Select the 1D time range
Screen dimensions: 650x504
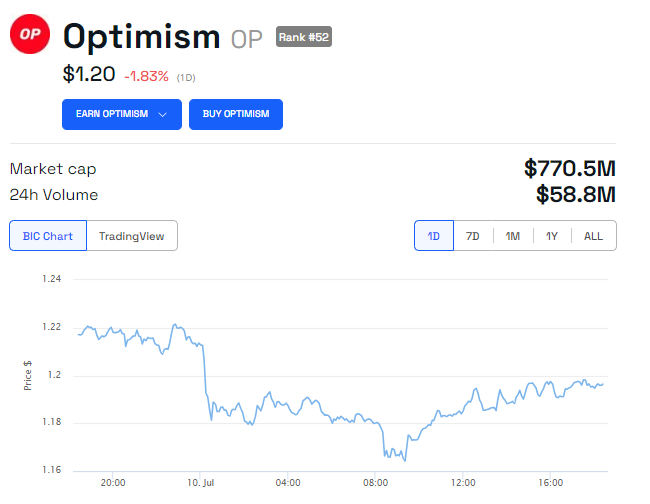[x=434, y=236]
